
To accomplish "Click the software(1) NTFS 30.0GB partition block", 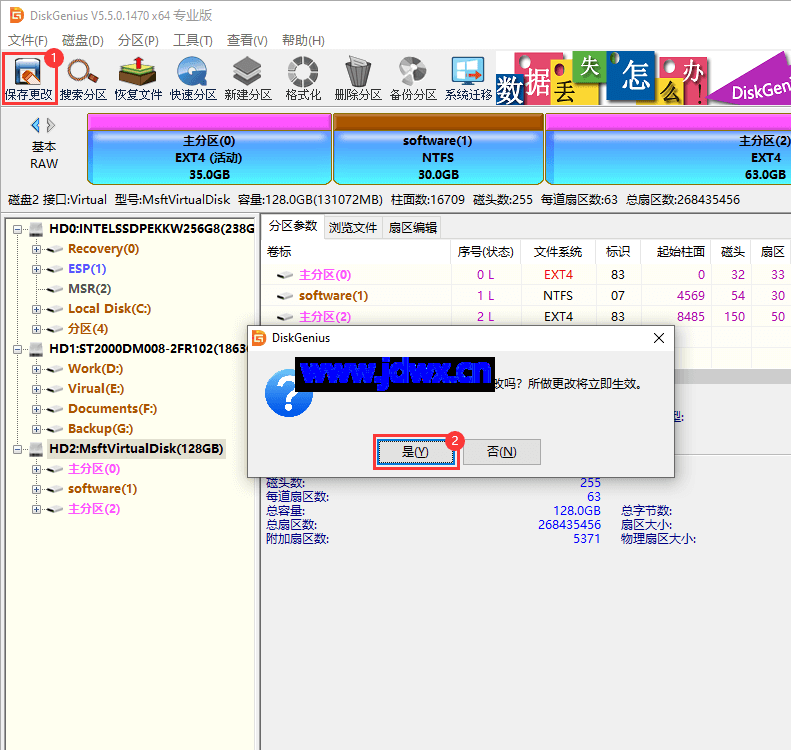I will [438, 149].
